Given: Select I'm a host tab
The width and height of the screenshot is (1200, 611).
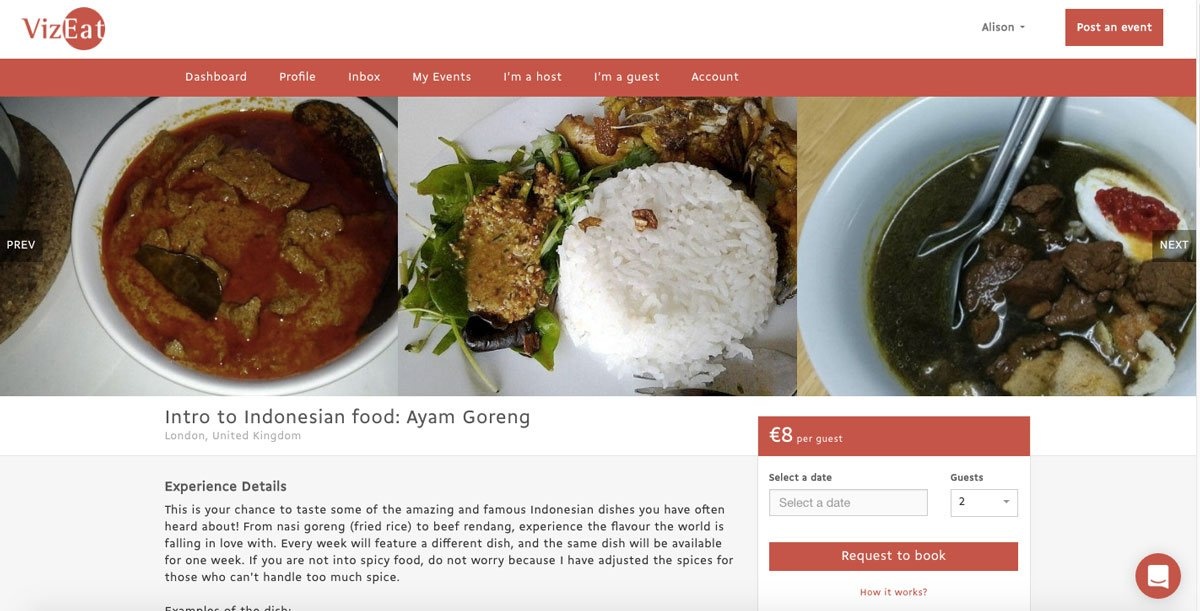Looking at the screenshot, I should (x=532, y=77).
